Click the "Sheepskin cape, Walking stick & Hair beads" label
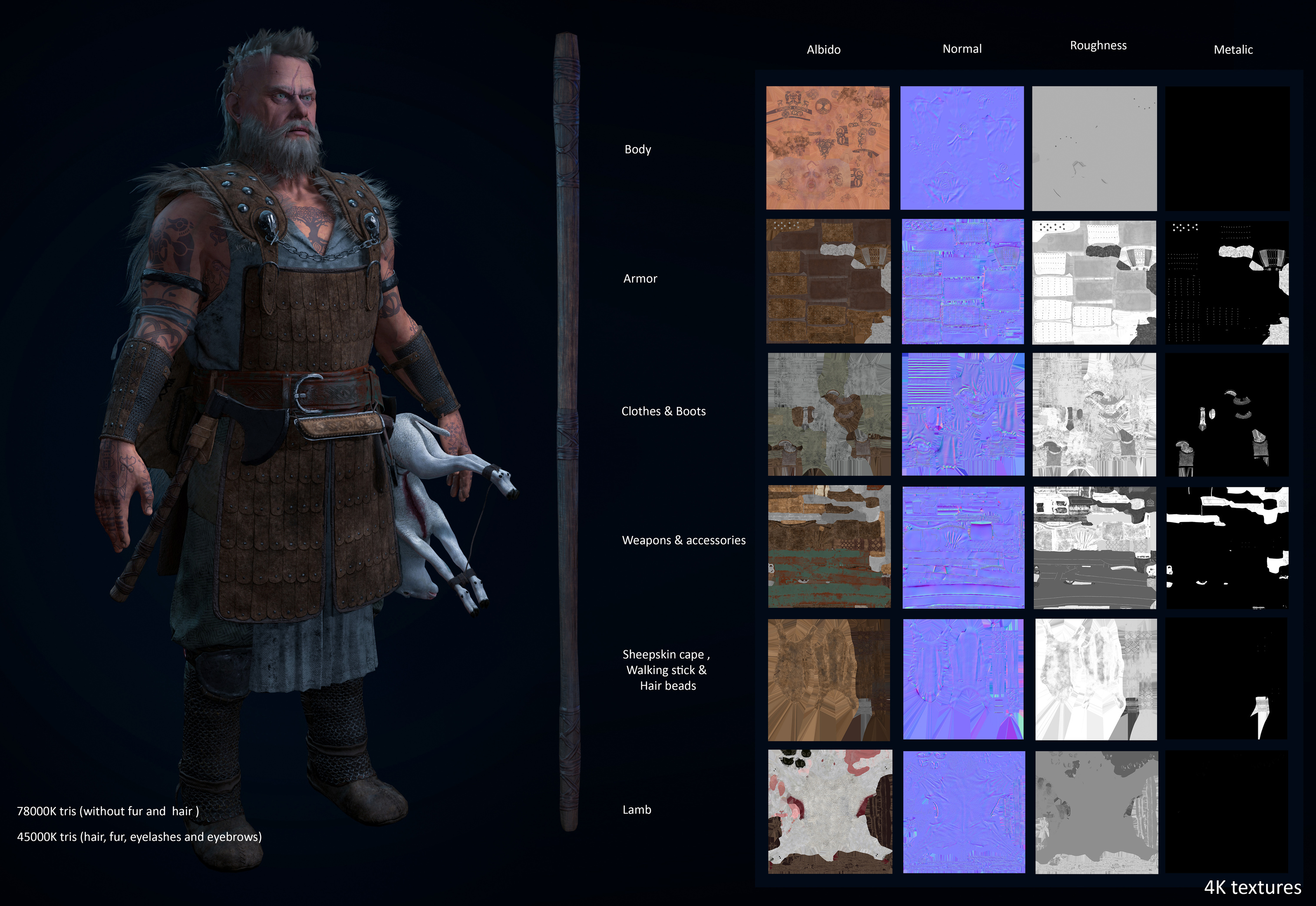 click(667, 670)
